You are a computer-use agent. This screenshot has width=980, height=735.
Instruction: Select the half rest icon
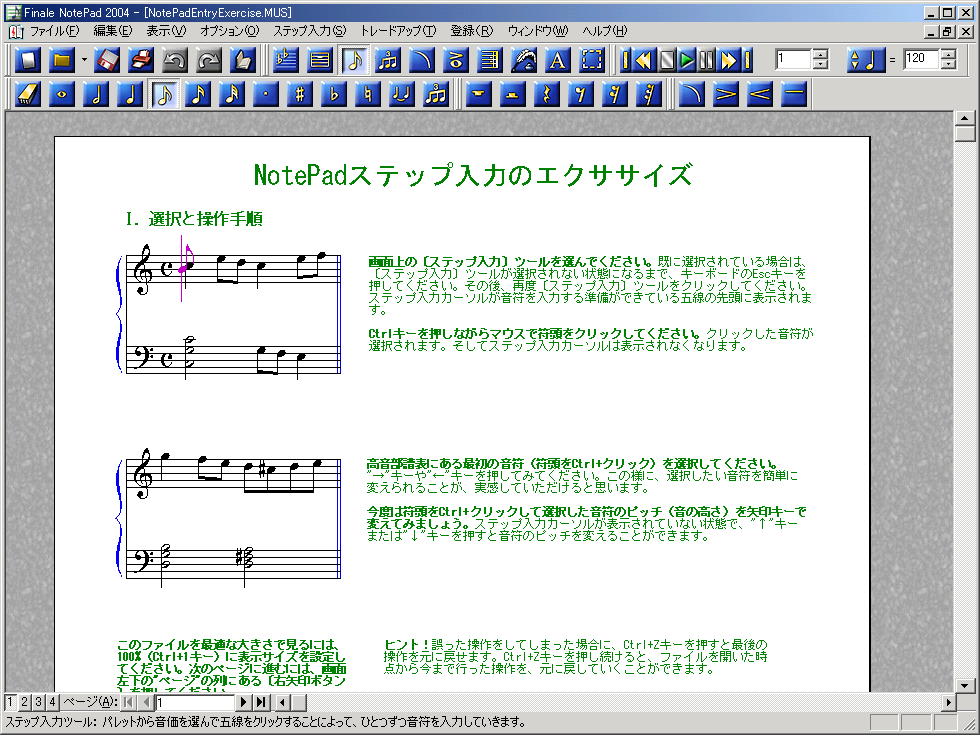click(x=512, y=94)
